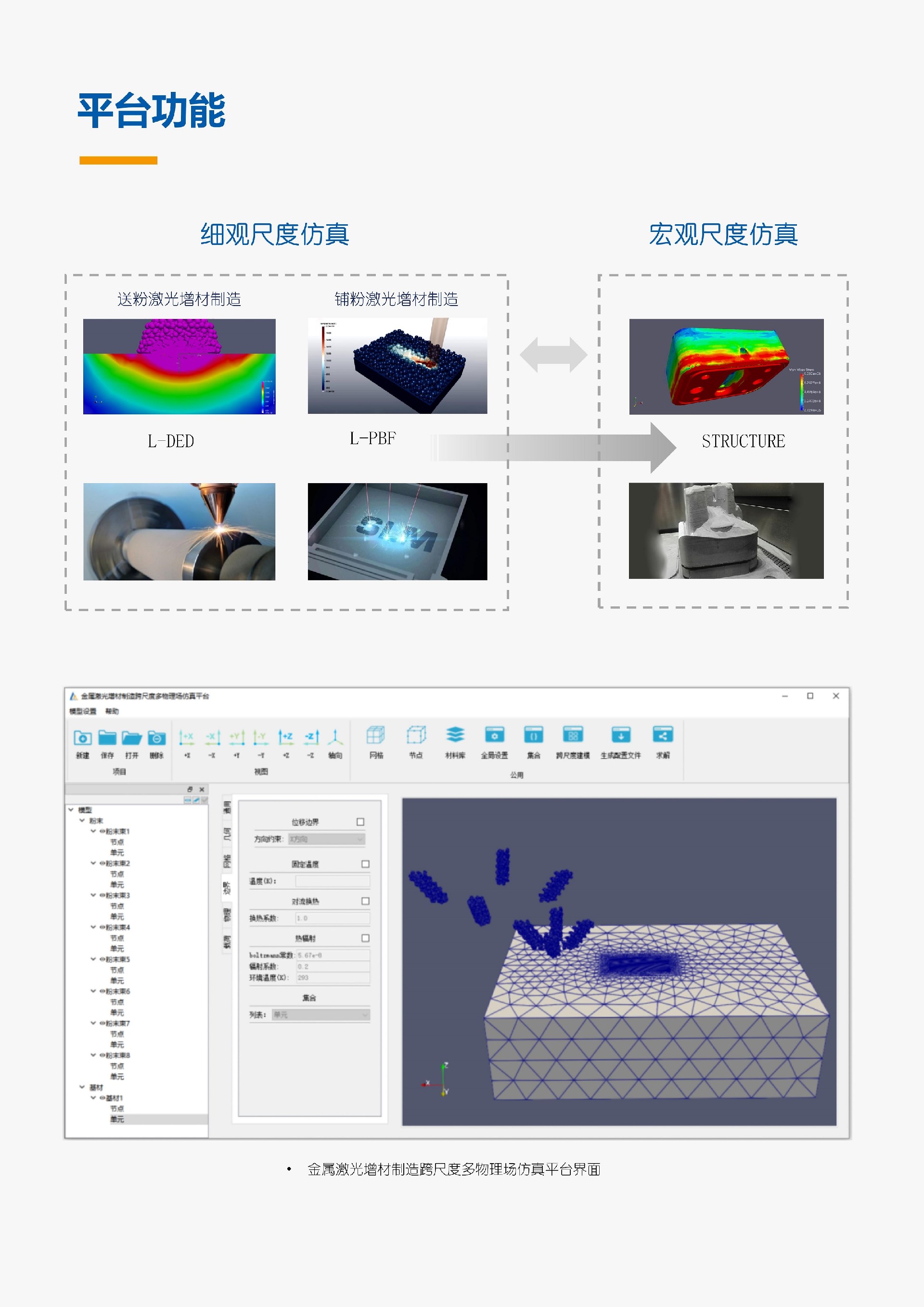Open the 材料库 material library
Viewport: 924px width, 1307px height.
click(x=455, y=735)
